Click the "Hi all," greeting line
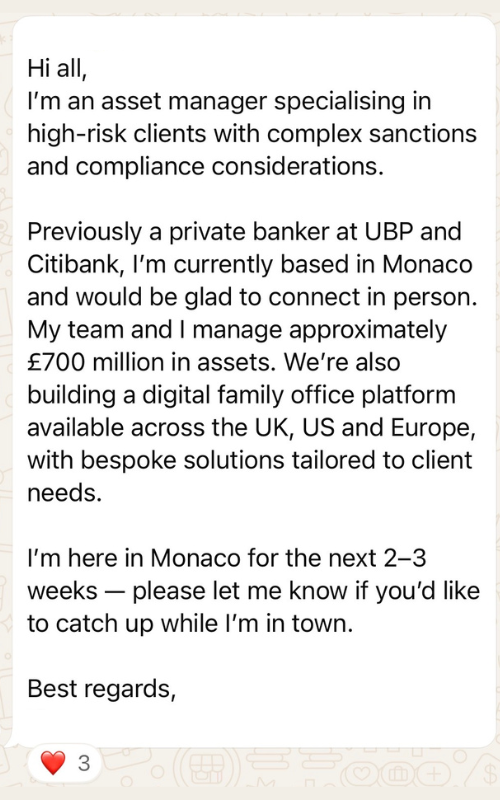This screenshot has height=800, width=500. click(x=58, y=68)
